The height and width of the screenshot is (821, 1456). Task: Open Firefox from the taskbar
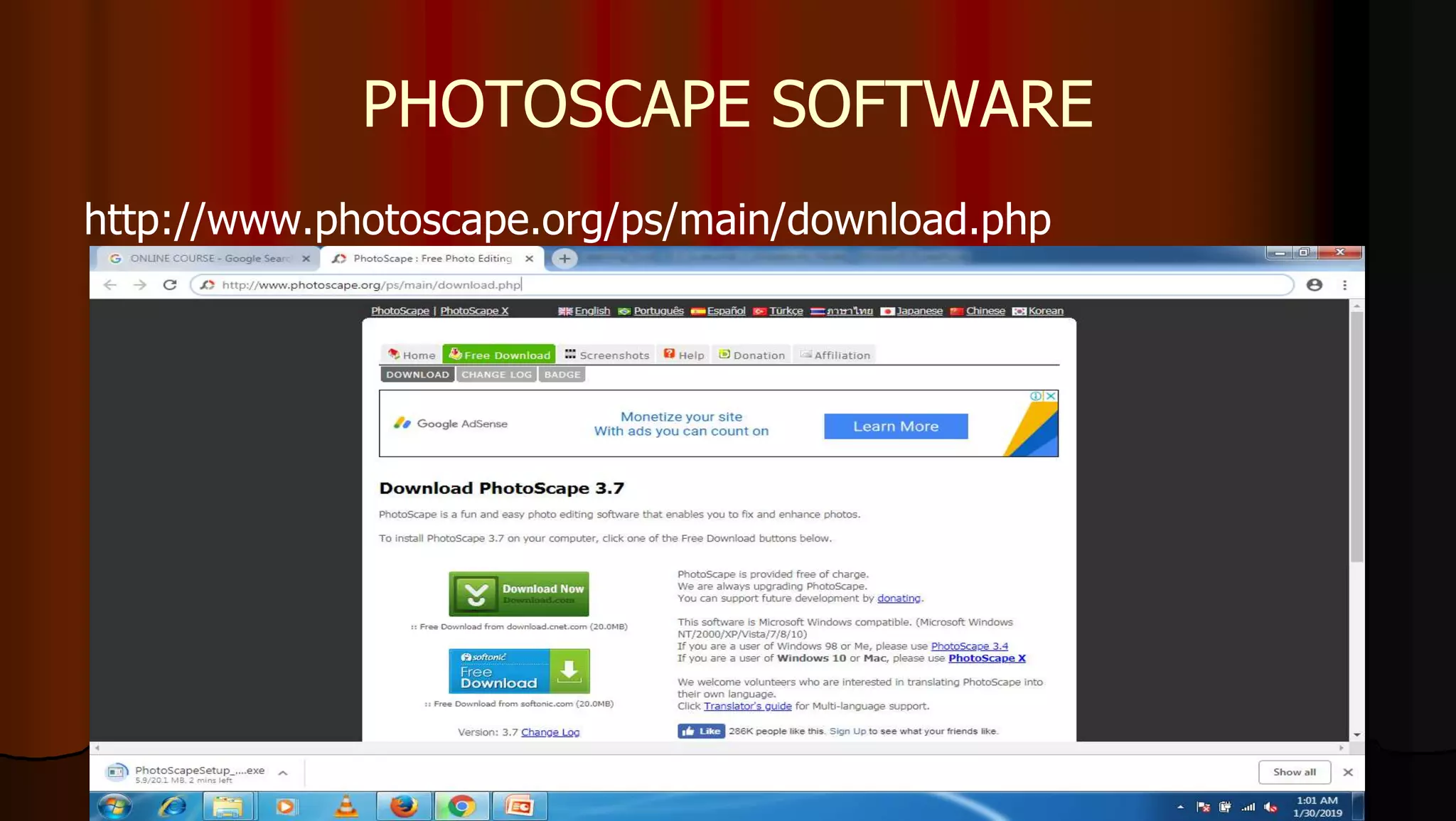click(404, 806)
